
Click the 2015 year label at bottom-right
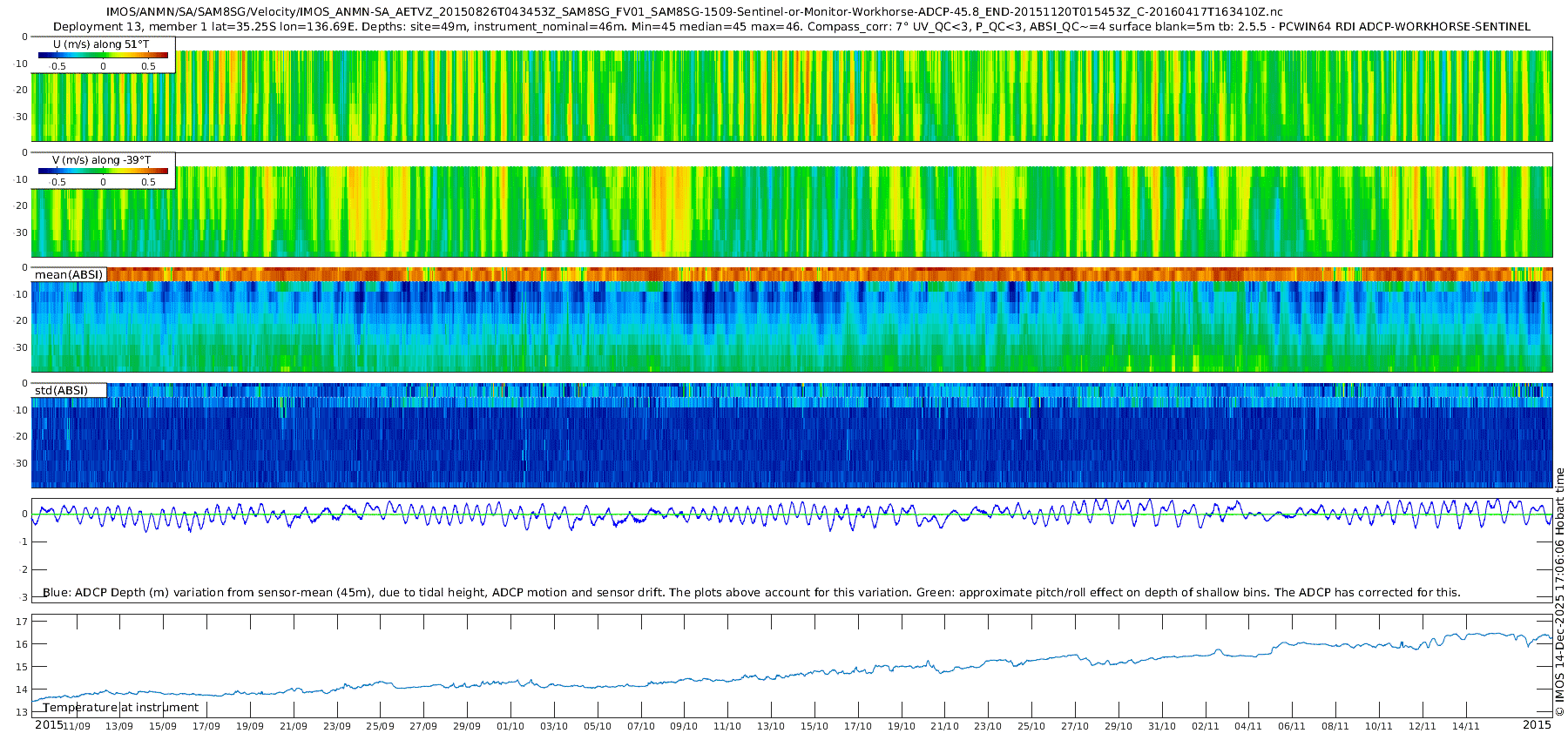[x=1537, y=724]
